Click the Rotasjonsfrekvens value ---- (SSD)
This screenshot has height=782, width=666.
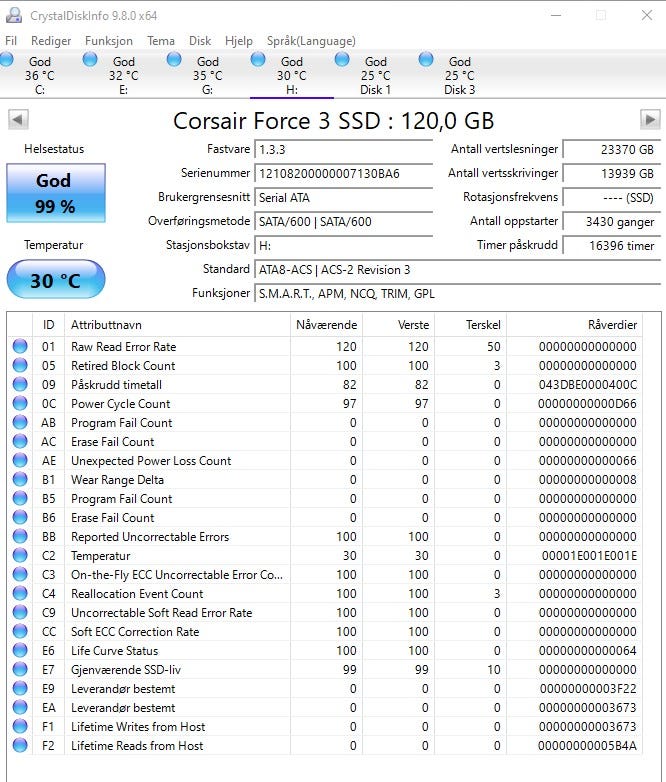tap(612, 197)
